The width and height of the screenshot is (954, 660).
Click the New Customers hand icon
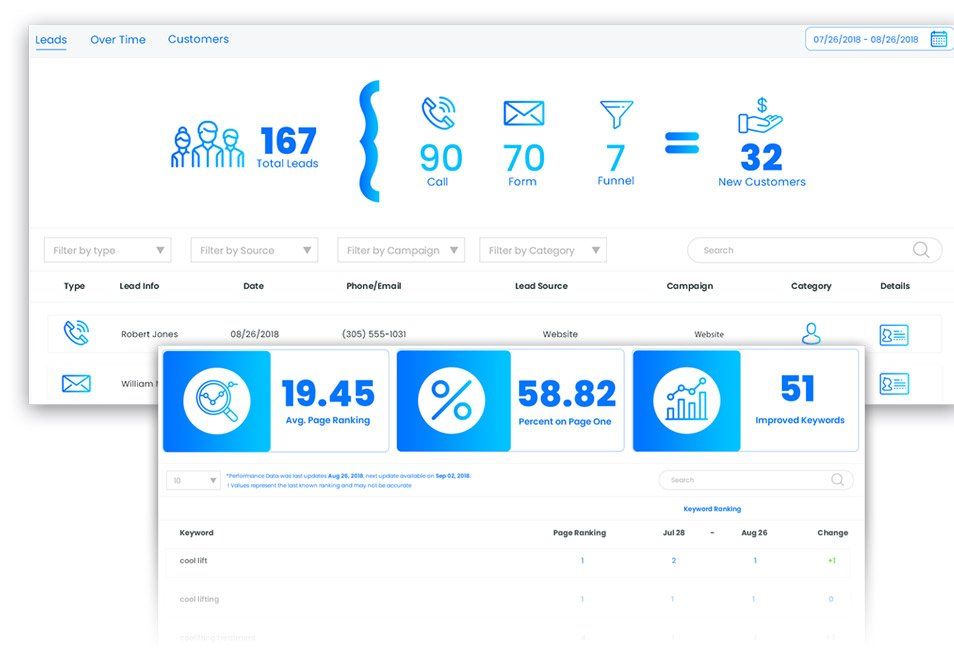761,116
